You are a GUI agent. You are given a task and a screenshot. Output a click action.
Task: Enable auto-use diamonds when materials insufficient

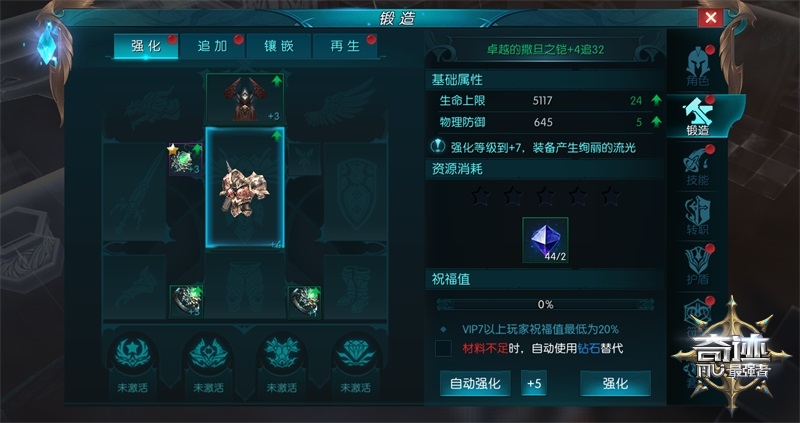[x=443, y=349]
